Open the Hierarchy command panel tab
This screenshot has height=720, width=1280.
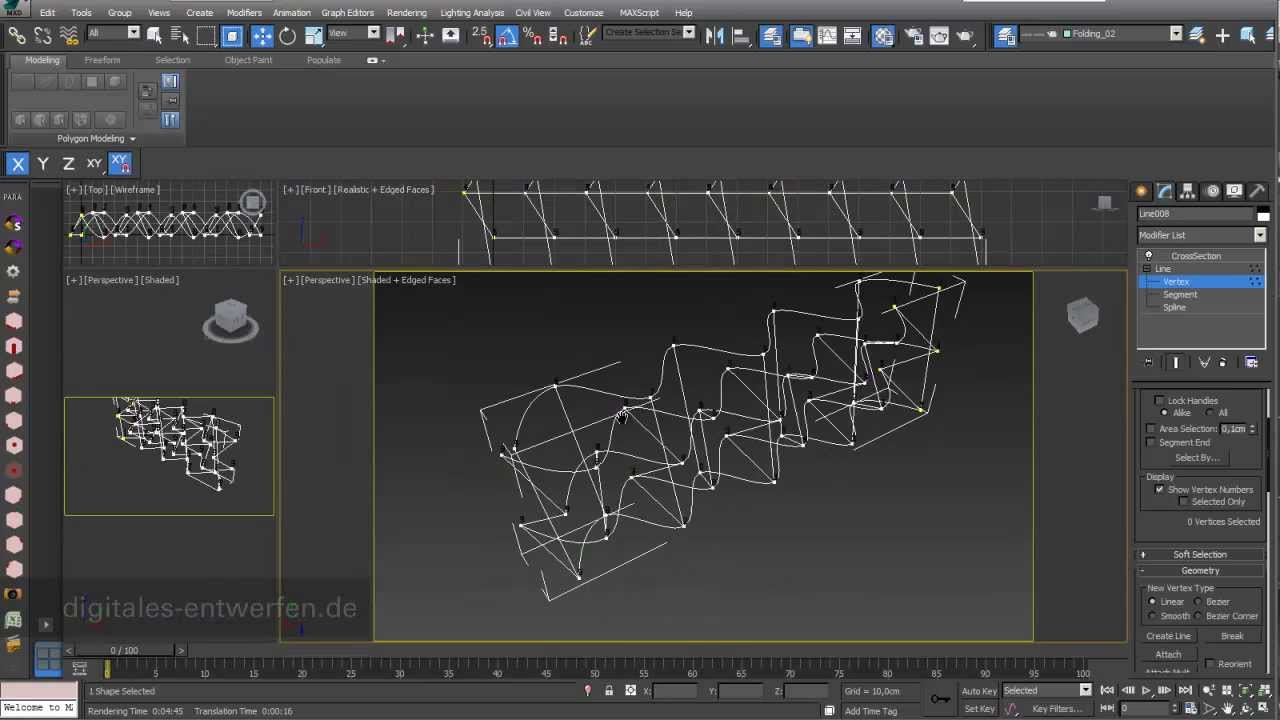click(x=1188, y=191)
